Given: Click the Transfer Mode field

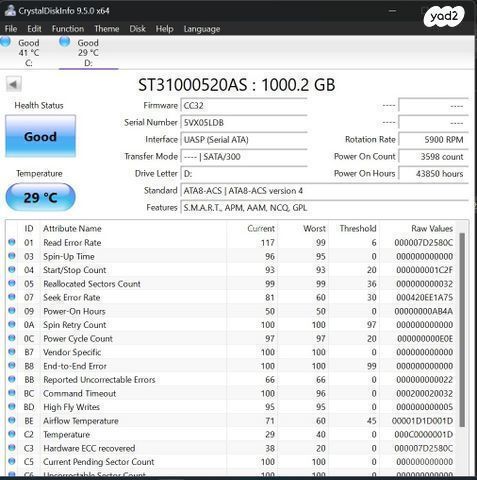Looking at the screenshot, I should pyautogui.click(x=244, y=157).
